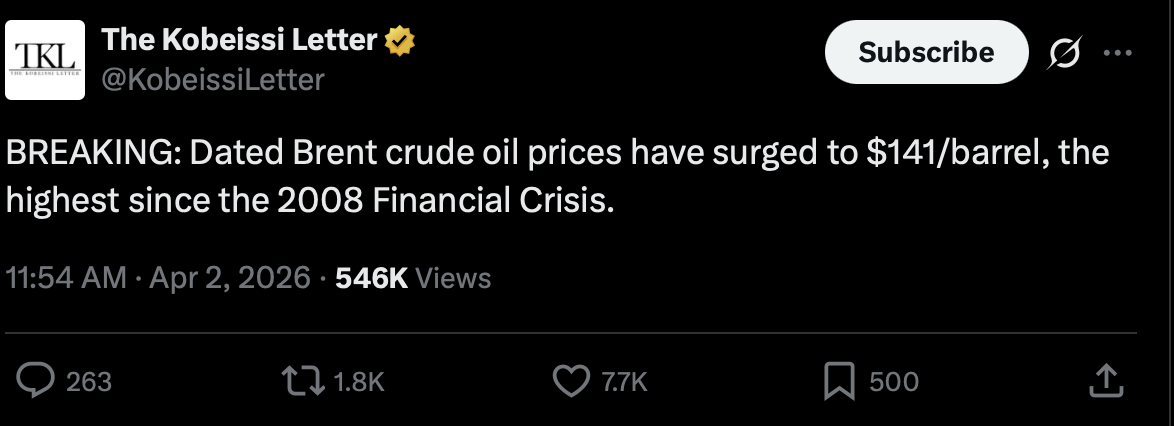Click the 7.7K likes count

click(x=624, y=382)
